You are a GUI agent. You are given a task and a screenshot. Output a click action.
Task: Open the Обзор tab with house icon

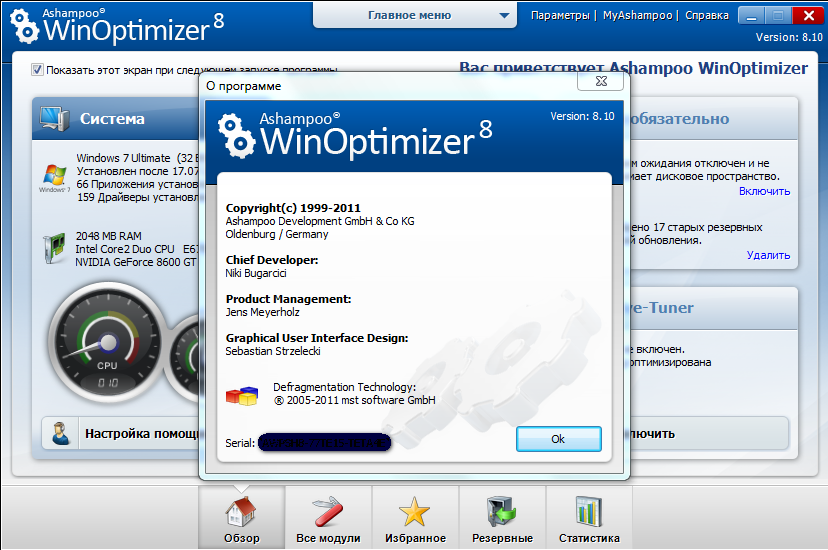(241, 518)
